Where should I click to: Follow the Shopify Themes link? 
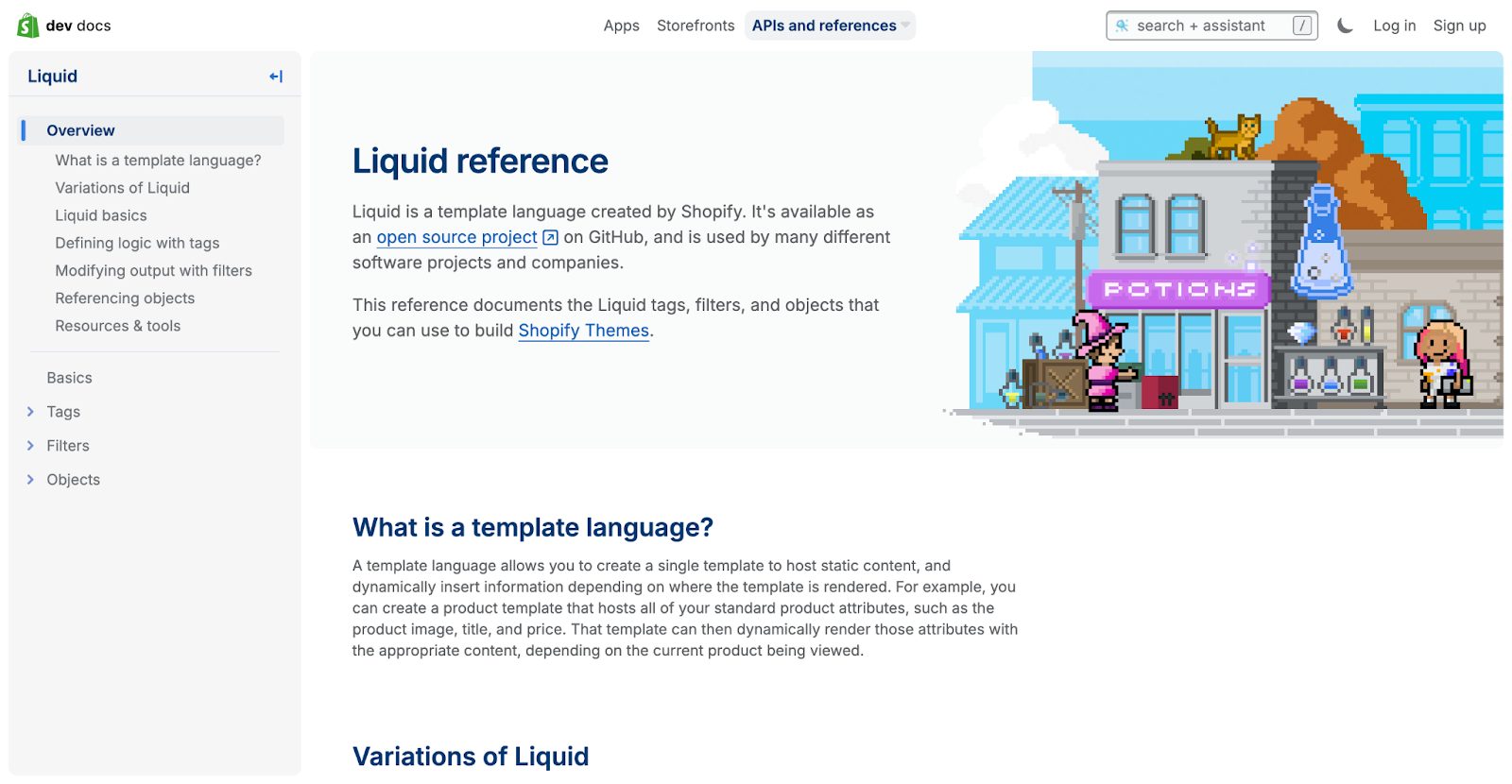coord(584,331)
